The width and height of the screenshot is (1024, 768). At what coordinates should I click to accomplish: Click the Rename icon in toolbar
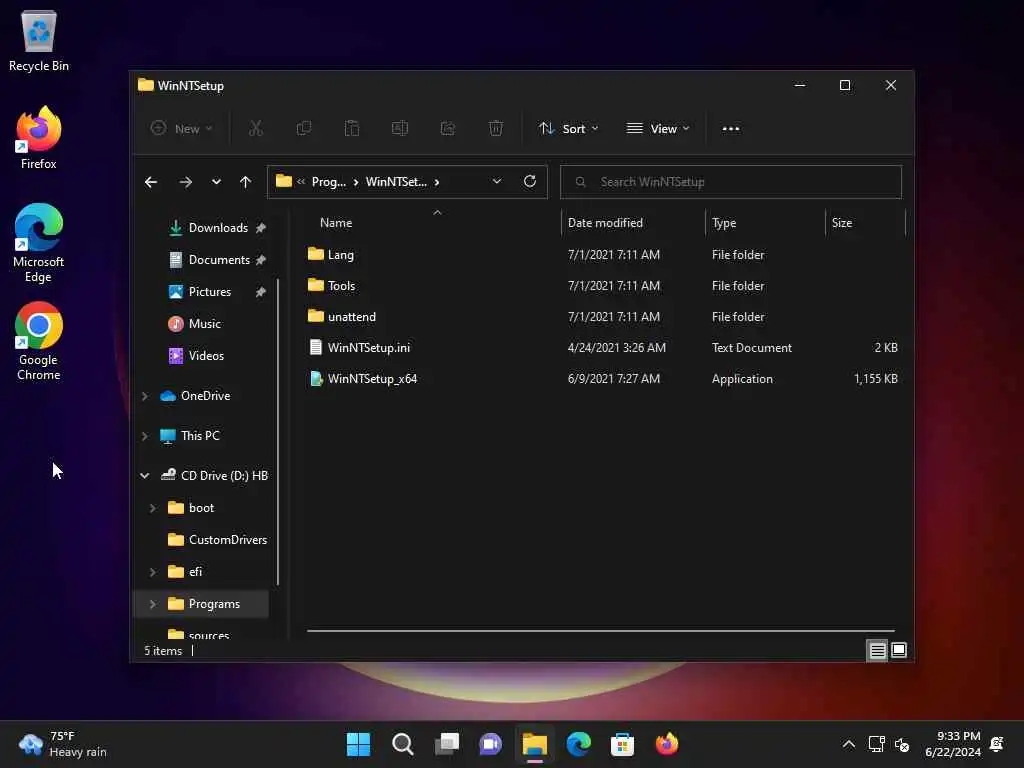coord(400,129)
